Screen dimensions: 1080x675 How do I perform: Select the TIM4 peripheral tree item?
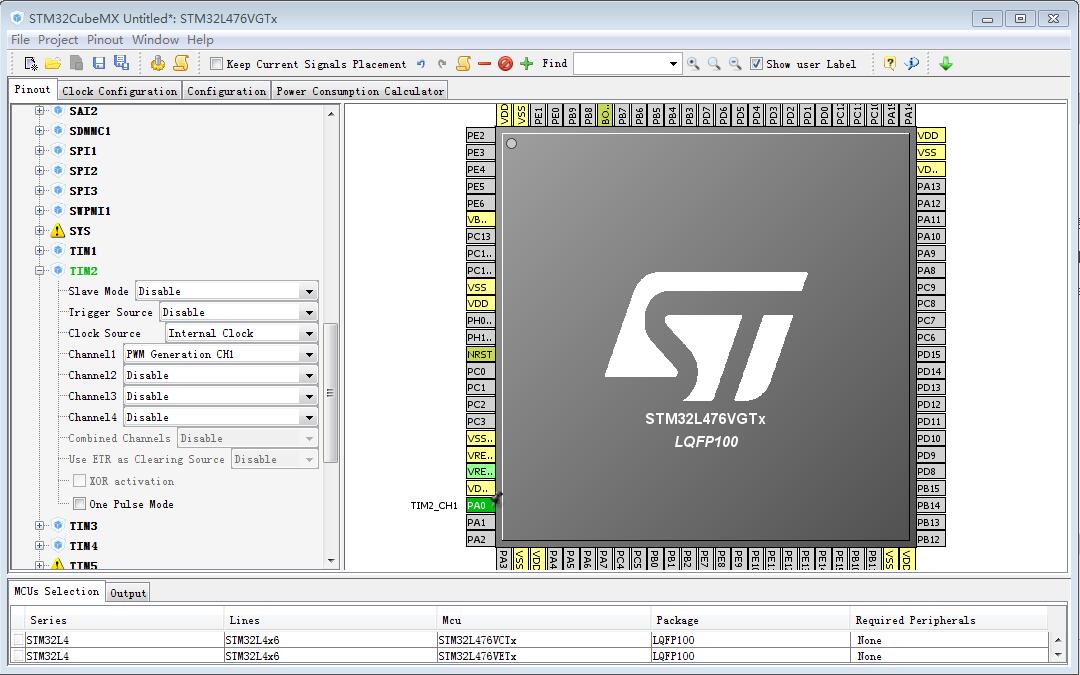click(x=83, y=546)
